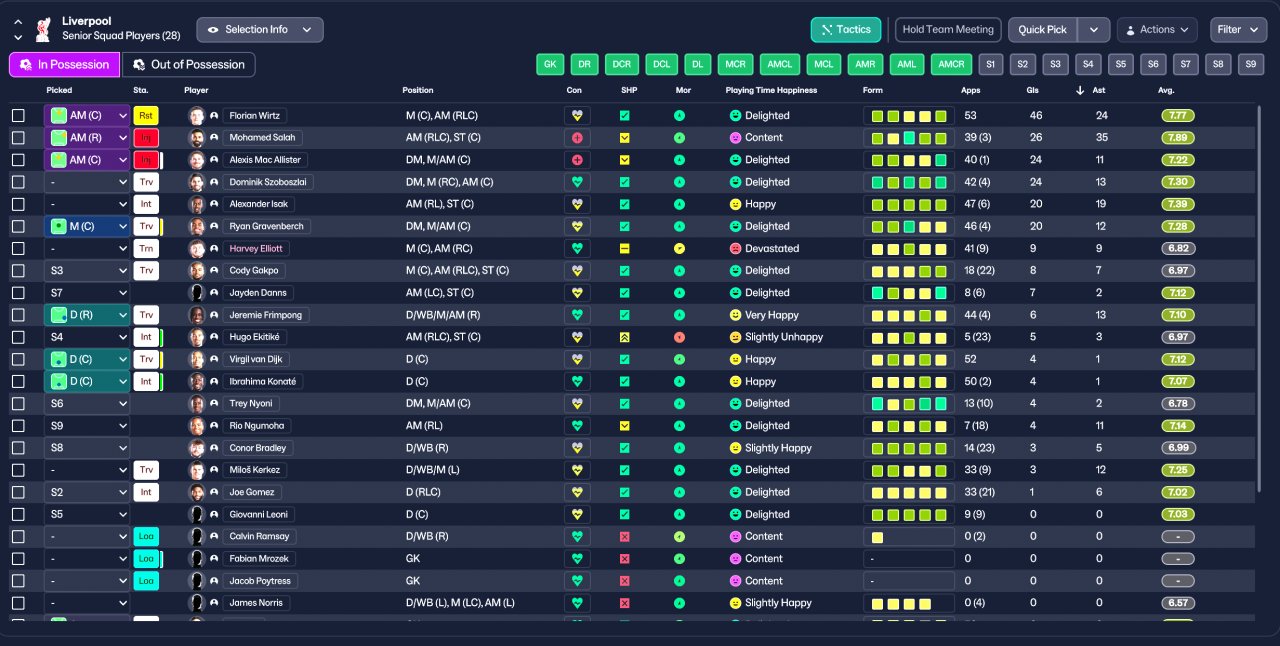Tick the checkbox for Florian Wirtz
The image size is (1280, 646).
pos(18,116)
